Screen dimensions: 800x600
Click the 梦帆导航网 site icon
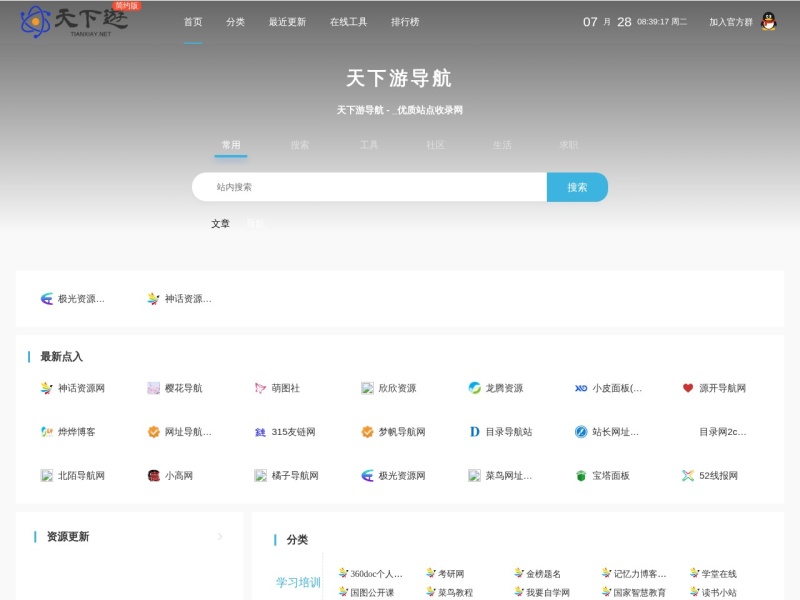coord(367,432)
